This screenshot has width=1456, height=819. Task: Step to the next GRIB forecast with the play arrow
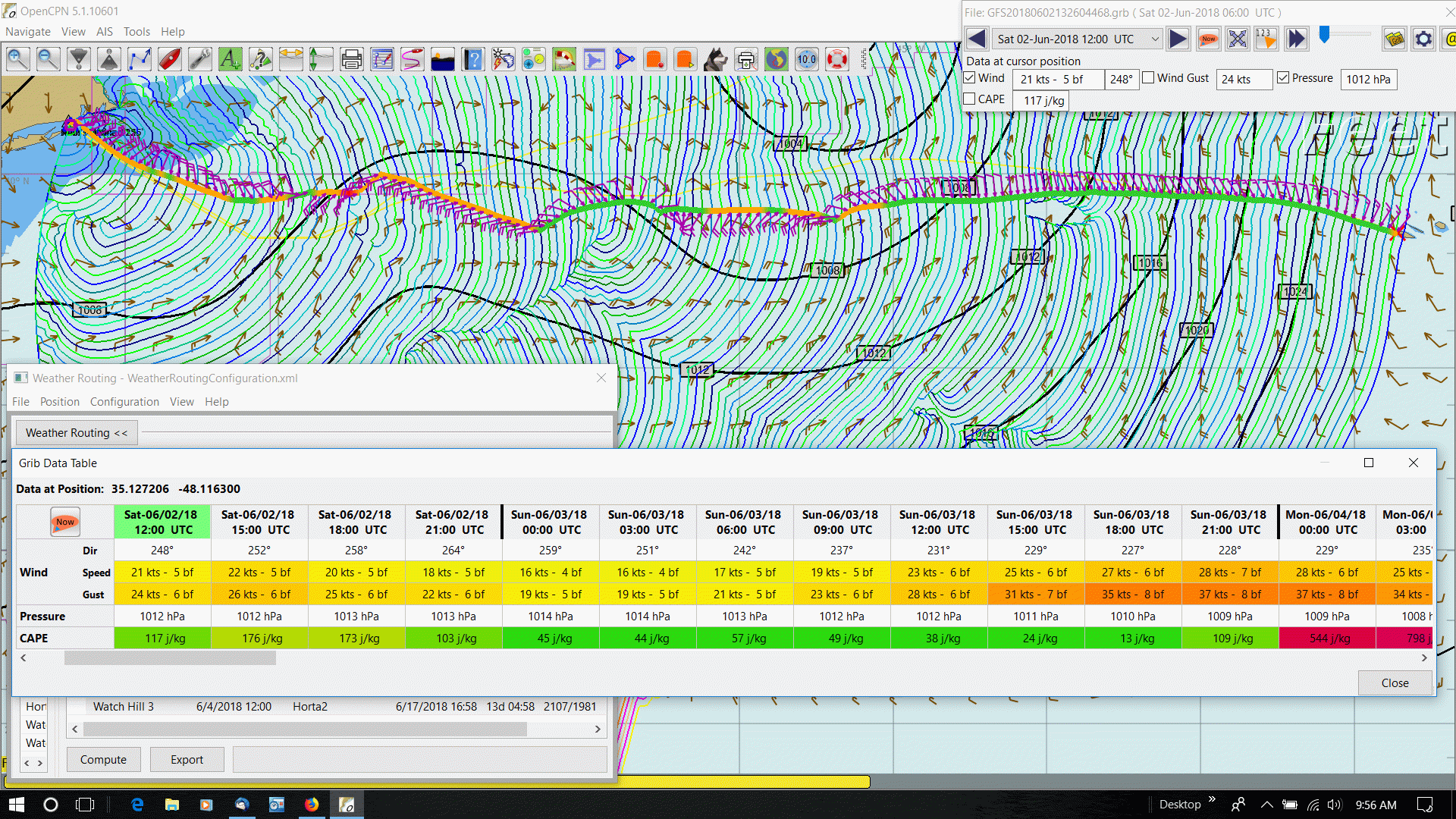tap(1178, 39)
